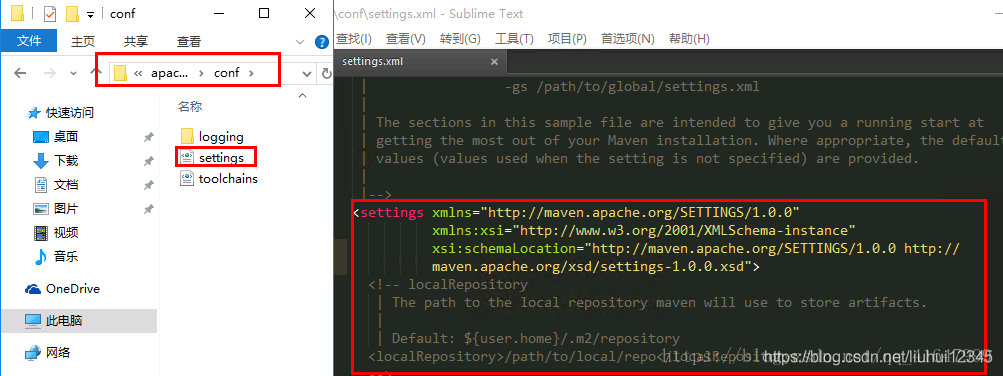1003x376 pixels.
Task: Go back with the Explorer back arrow
Action: coord(20,73)
